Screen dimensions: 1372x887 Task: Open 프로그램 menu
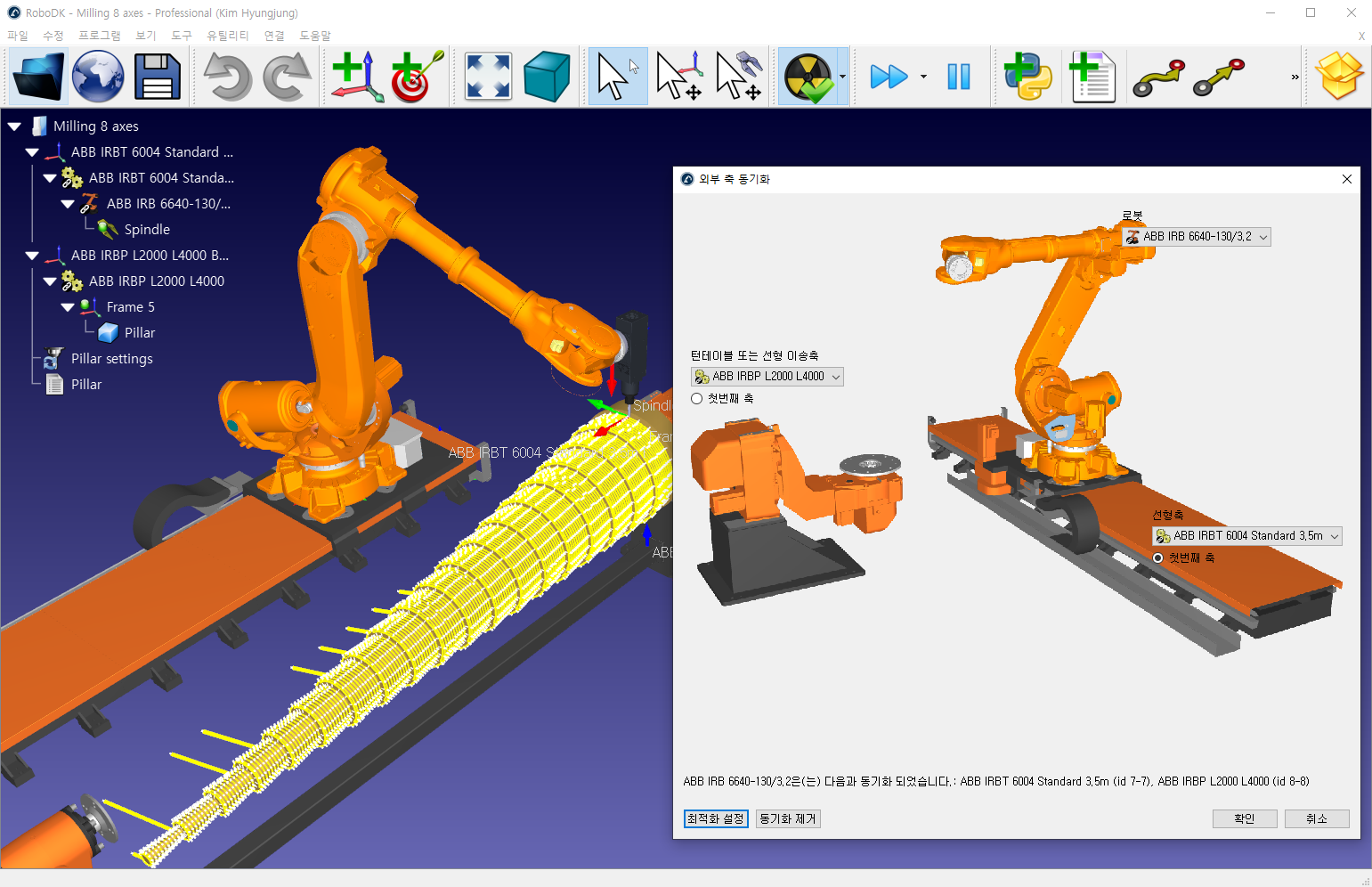tap(99, 36)
